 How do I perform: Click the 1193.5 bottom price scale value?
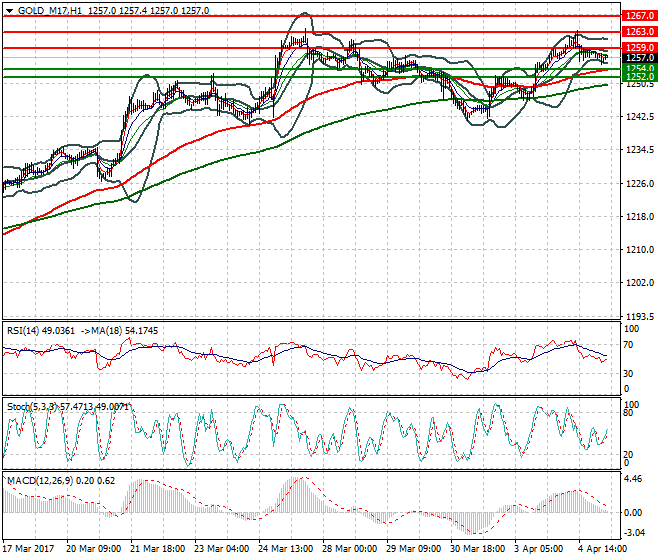(x=640, y=316)
